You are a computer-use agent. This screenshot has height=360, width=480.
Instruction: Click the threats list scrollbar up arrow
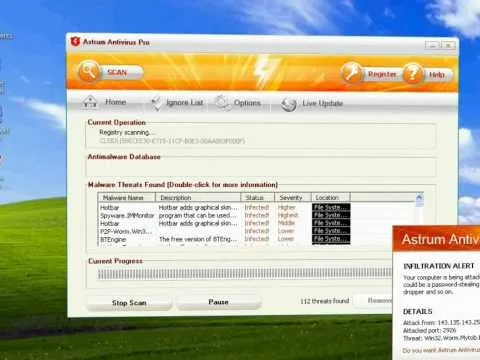[419, 197]
